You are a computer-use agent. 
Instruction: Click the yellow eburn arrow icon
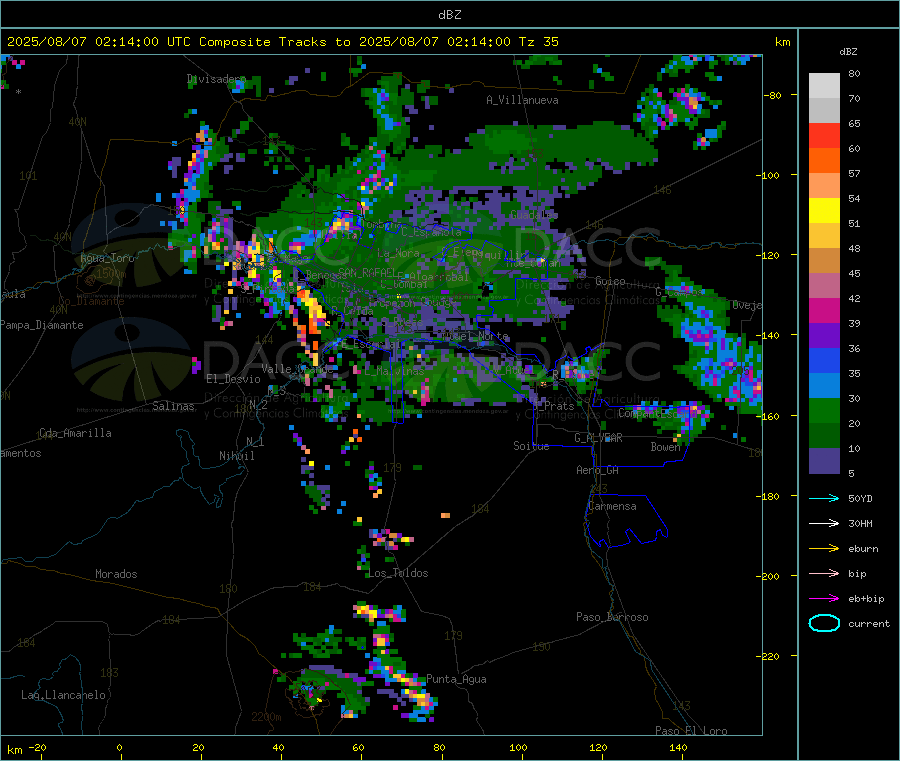(824, 549)
